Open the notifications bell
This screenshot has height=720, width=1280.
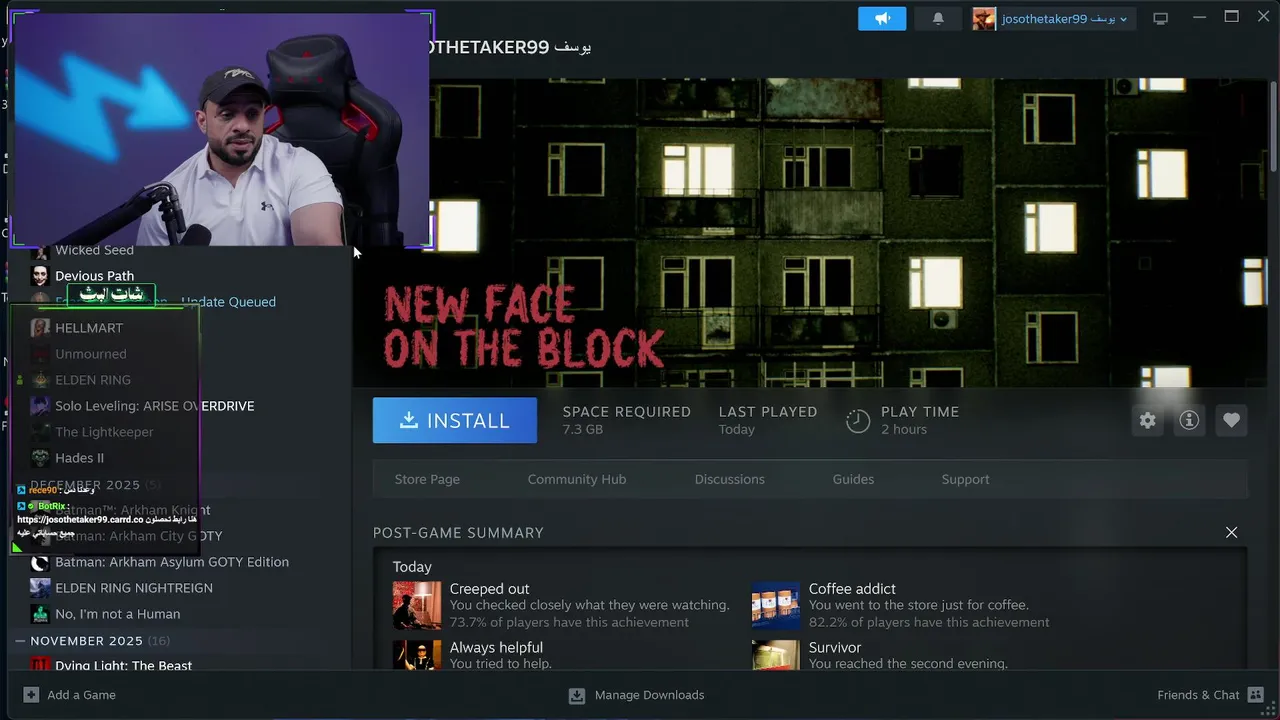tap(938, 18)
